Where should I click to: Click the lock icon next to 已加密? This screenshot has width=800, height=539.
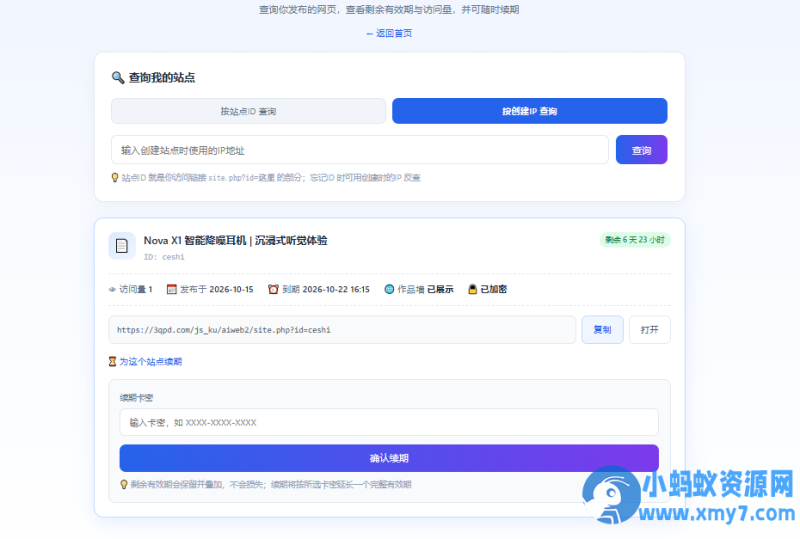pyautogui.click(x=472, y=289)
